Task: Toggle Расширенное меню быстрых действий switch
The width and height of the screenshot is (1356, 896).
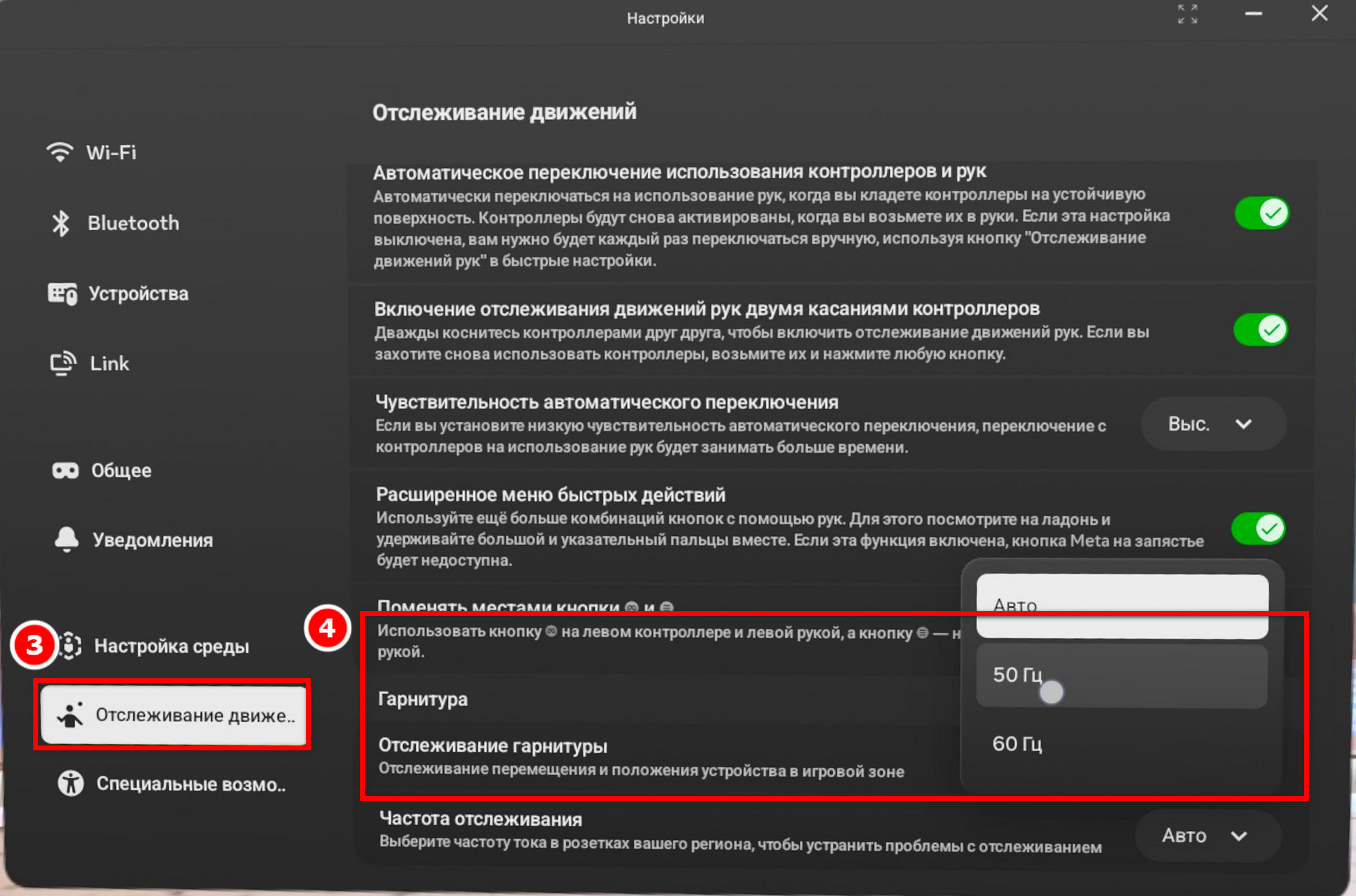Action: point(1258,528)
